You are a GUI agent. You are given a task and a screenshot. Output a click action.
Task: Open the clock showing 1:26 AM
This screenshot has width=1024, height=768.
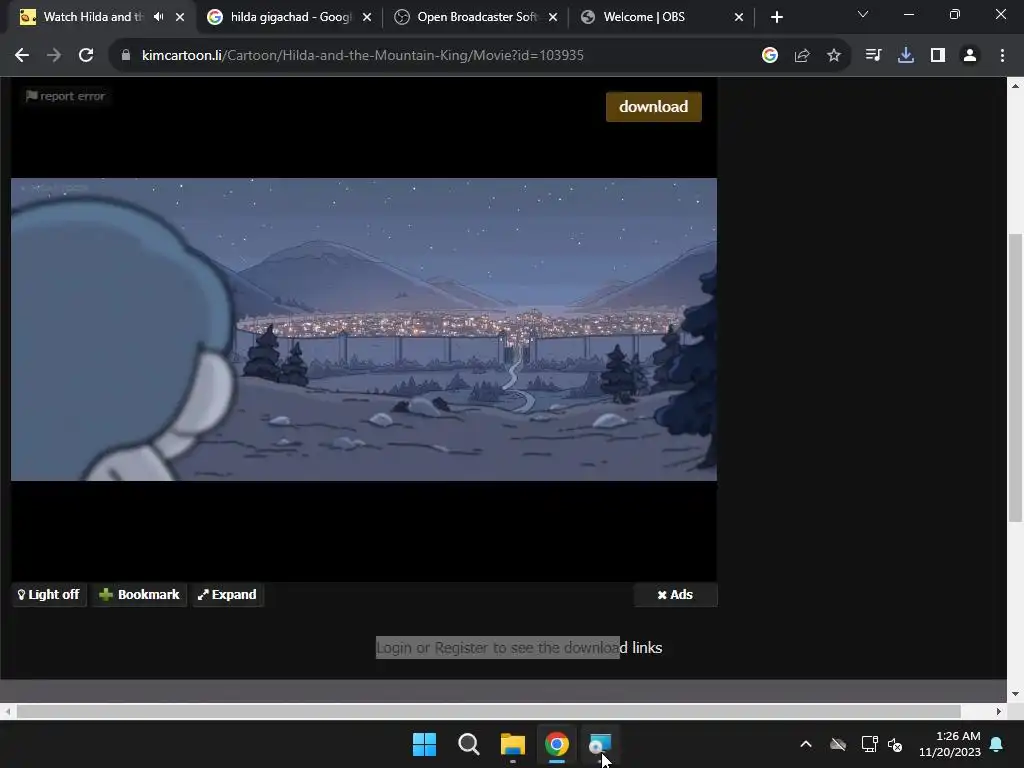click(950, 744)
